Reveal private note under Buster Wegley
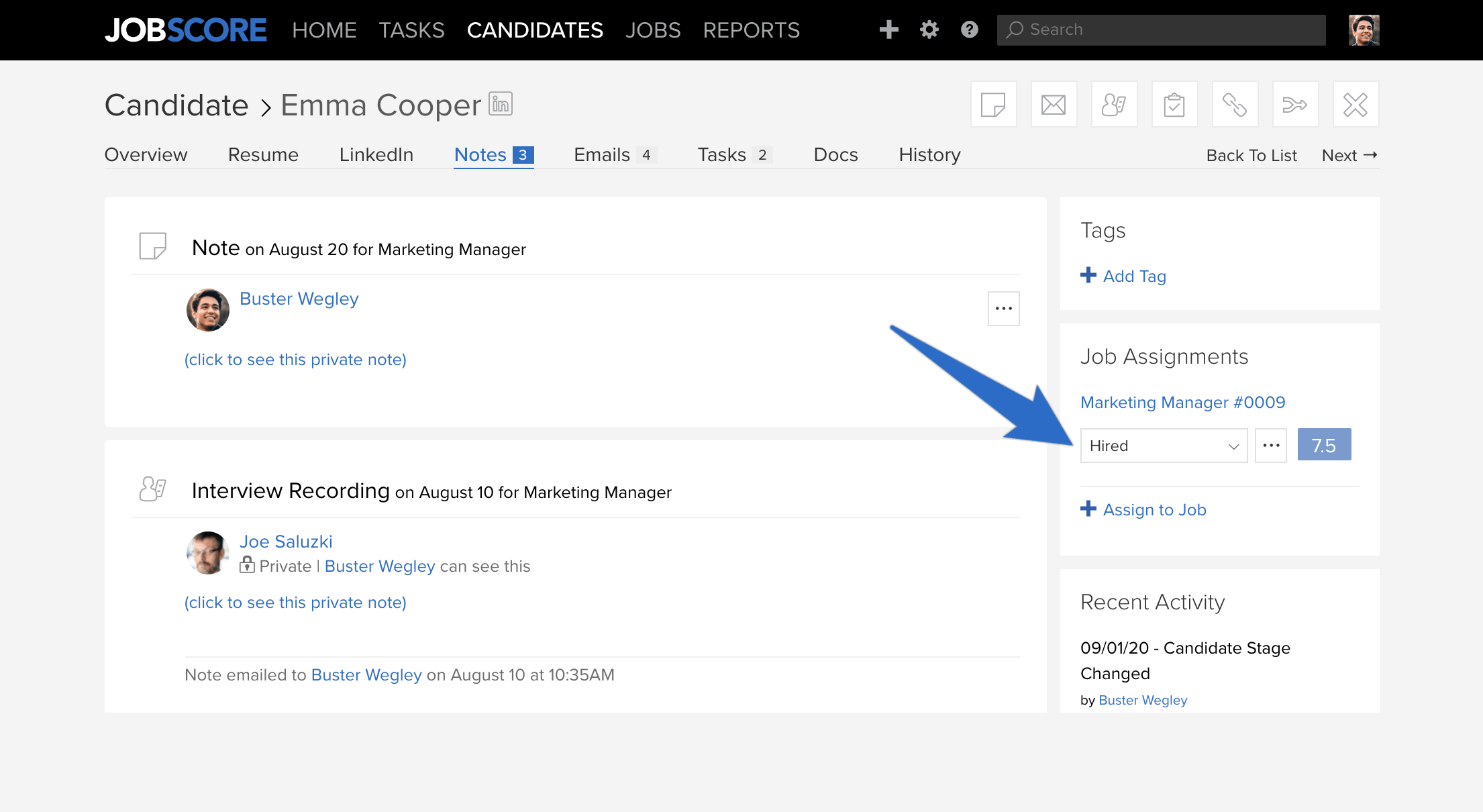Image resolution: width=1483 pixels, height=812 pixels. (295, 360)
